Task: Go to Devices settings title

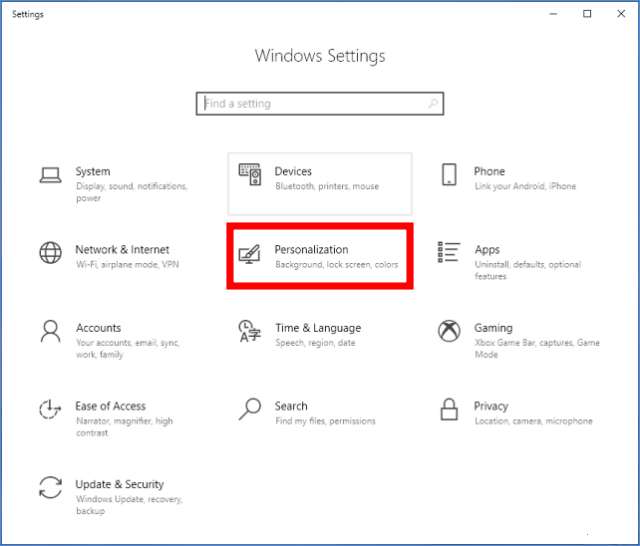Action: 293,171
